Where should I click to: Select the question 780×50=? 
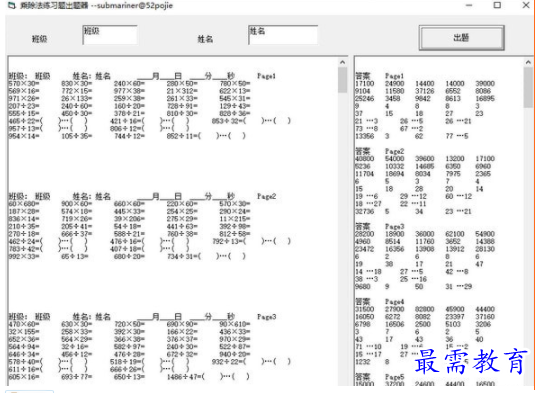234,83
